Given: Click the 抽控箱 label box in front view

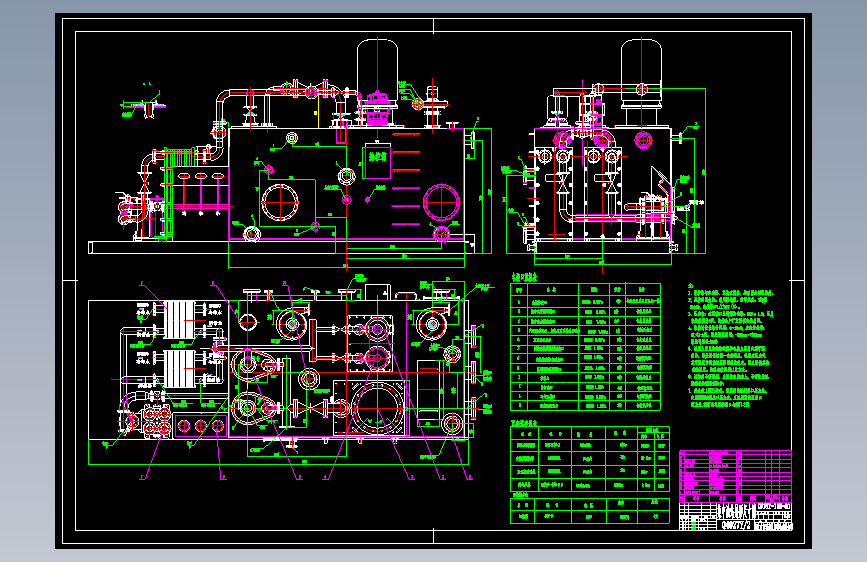Looking at the screenshot, I should click(377, 161).
